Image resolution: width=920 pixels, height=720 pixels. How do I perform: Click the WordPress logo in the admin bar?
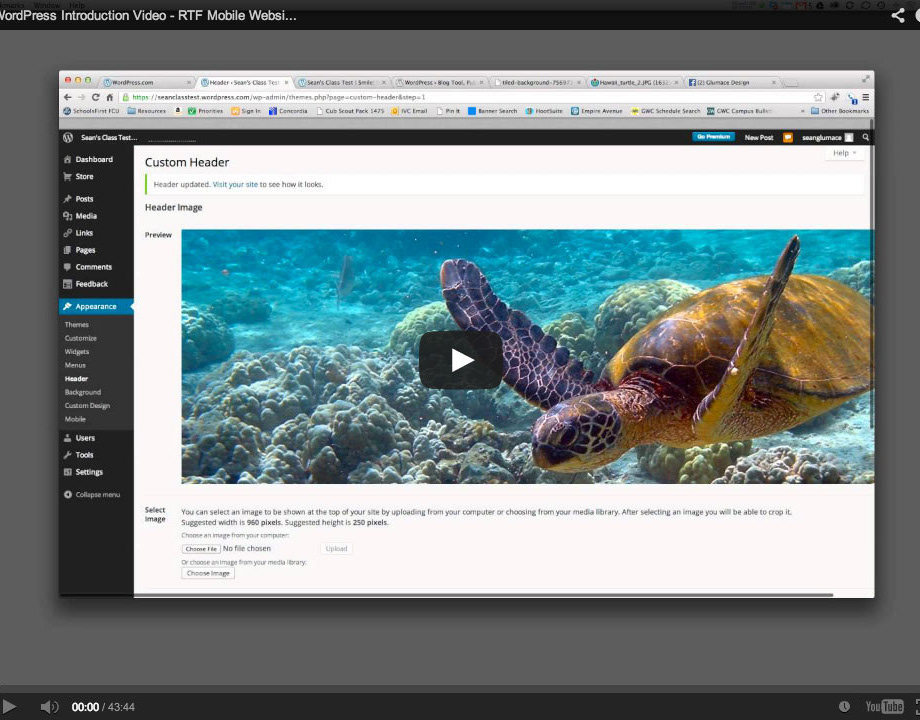tap(68, 137)
